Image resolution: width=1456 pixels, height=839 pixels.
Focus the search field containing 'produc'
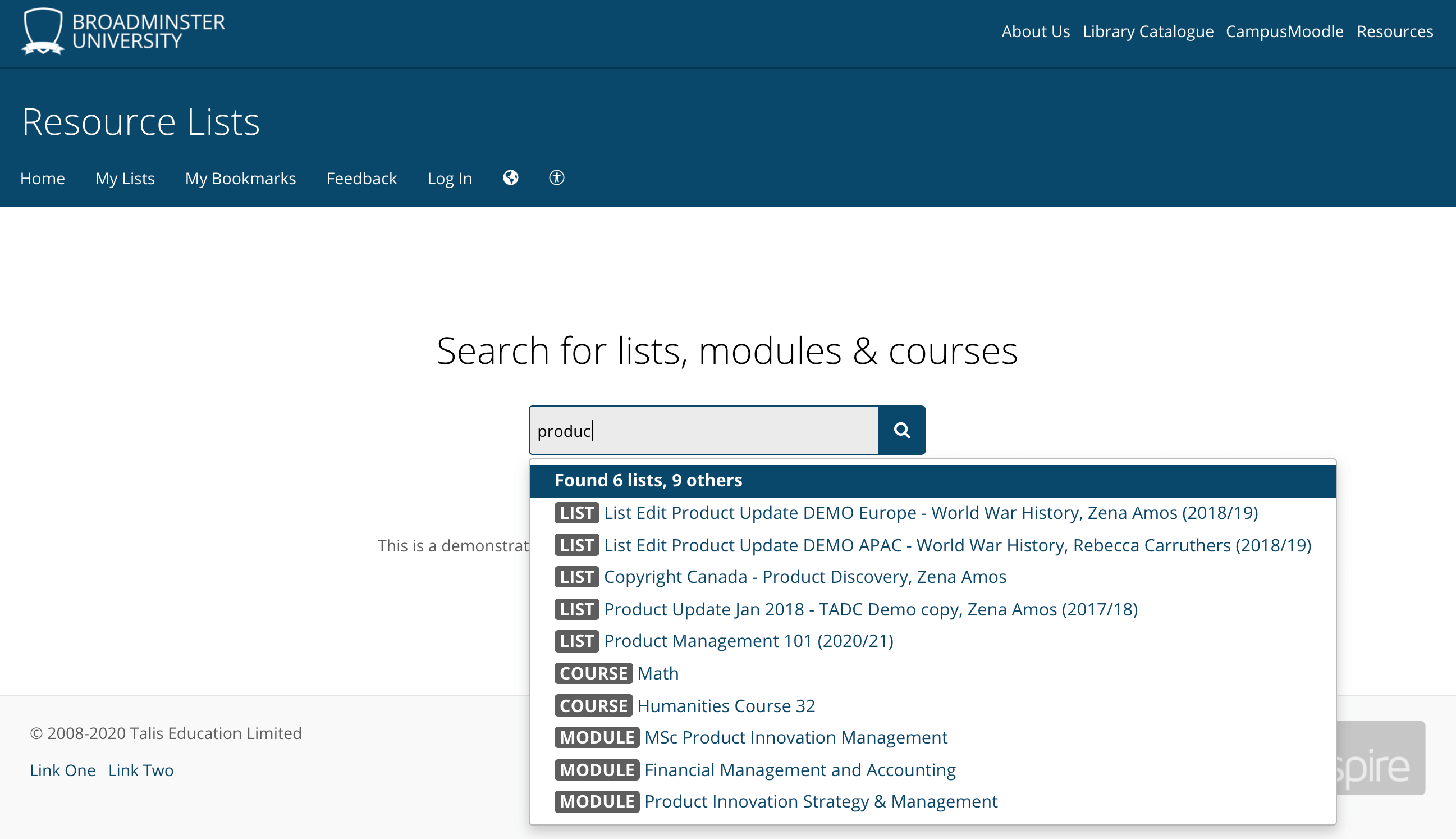[703, 430]
